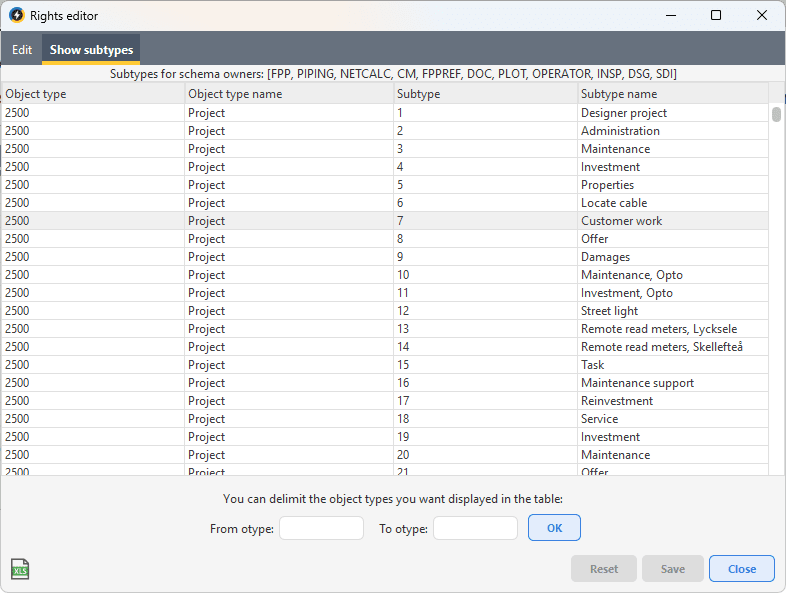Screen dimensions: 786x593
Task: Click the Close button
Action: [741, 569]
